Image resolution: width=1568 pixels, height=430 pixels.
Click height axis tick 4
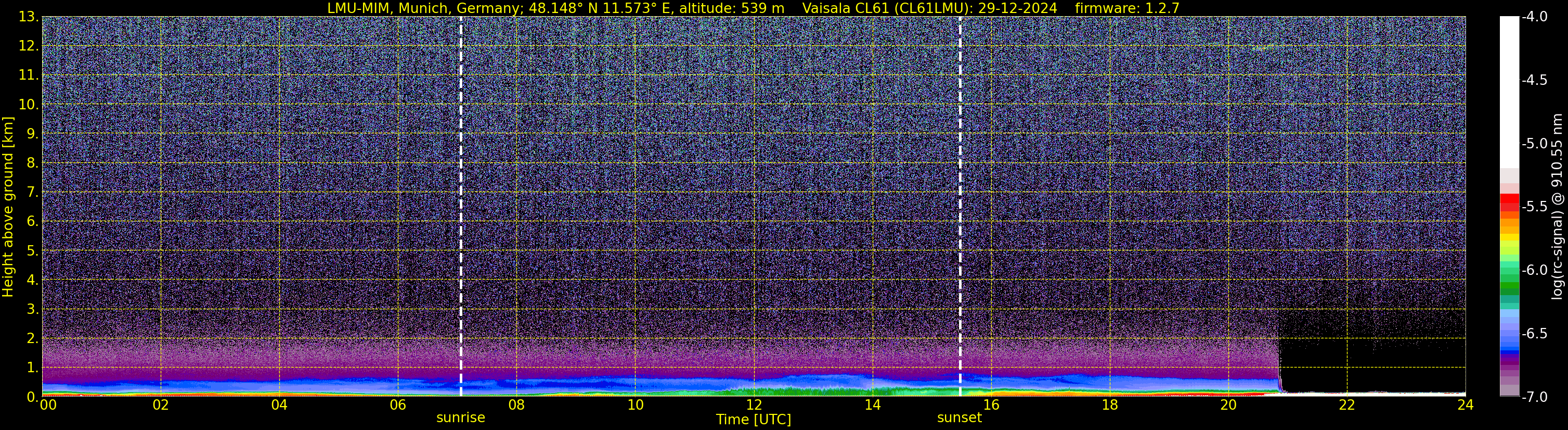click(x=33, y=280)
